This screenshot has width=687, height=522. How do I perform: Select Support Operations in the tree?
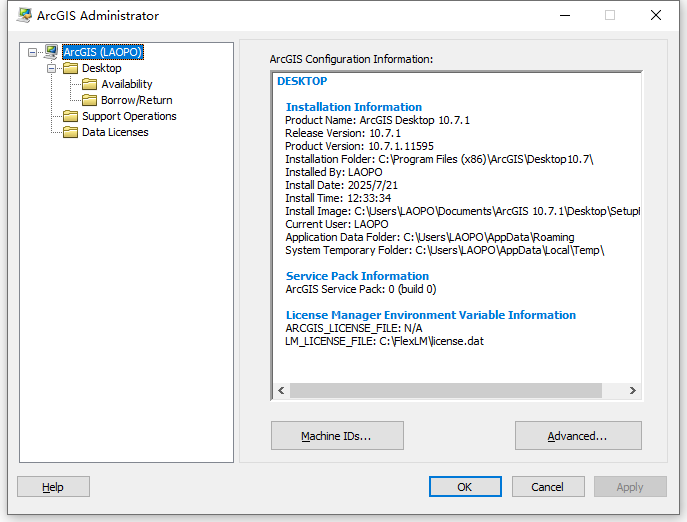[129, 116]
